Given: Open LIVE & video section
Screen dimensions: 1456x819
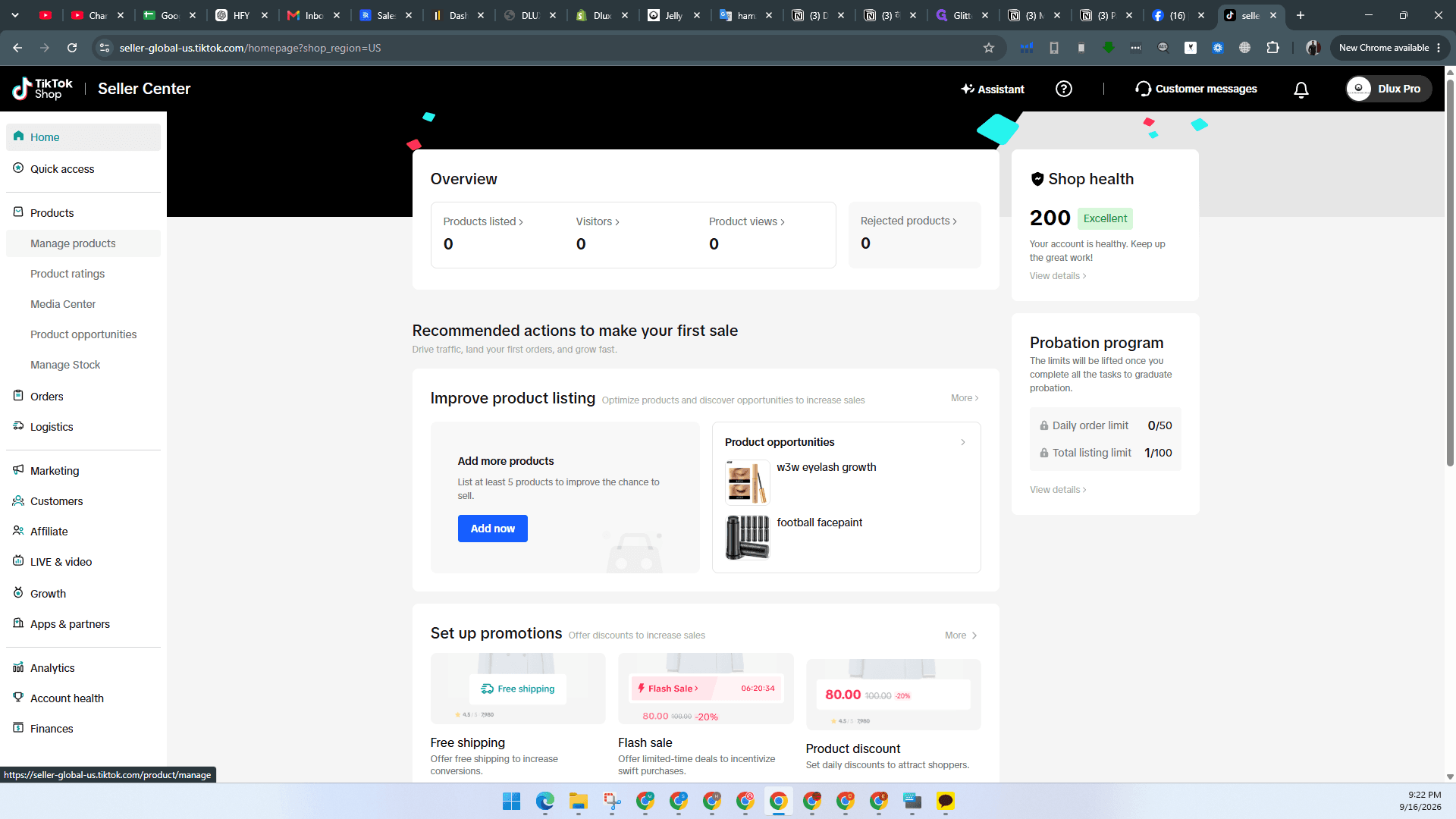Looking at the screenshot, I should pos(83,562).
